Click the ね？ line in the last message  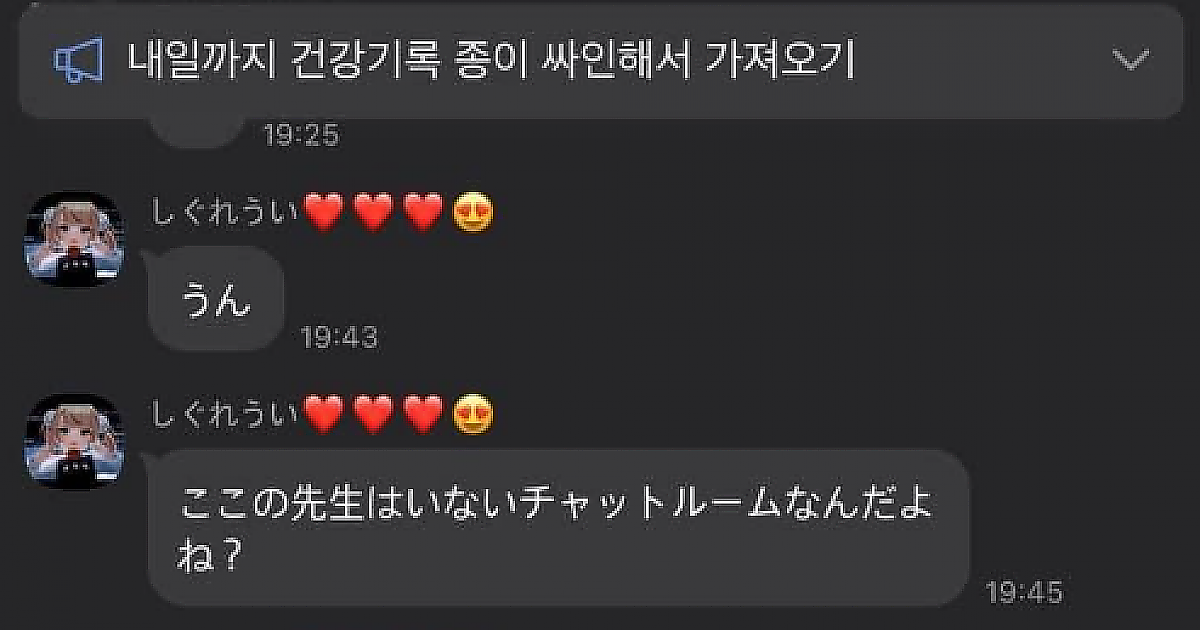[212, 557]
